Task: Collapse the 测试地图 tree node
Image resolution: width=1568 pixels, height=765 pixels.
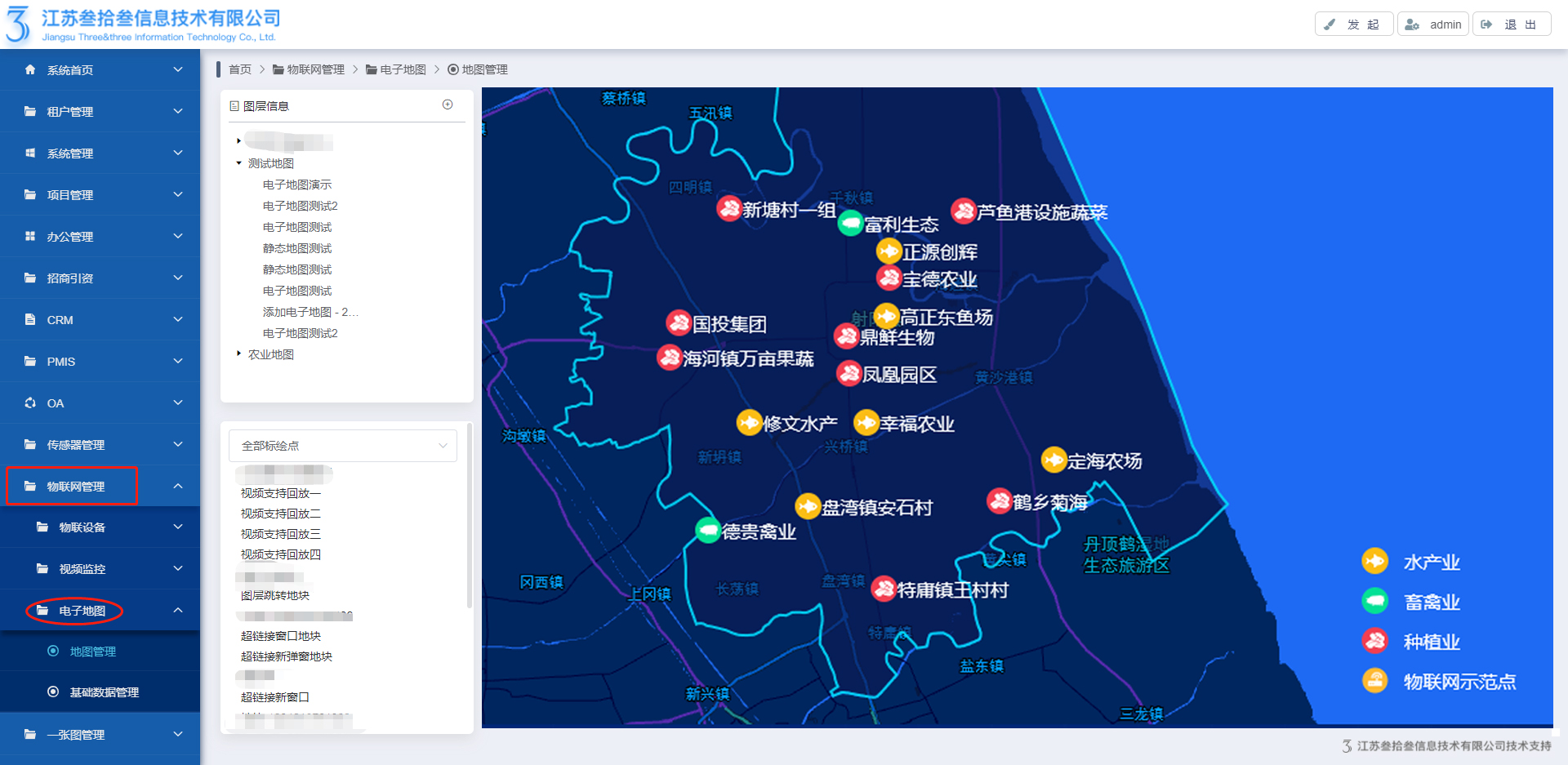Action: pos(238,163)
